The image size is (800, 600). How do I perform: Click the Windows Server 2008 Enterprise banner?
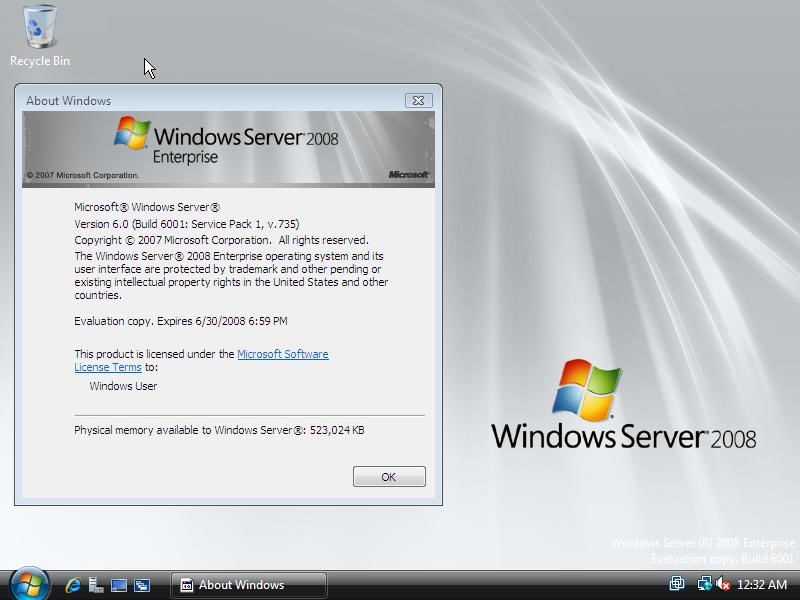228,148
